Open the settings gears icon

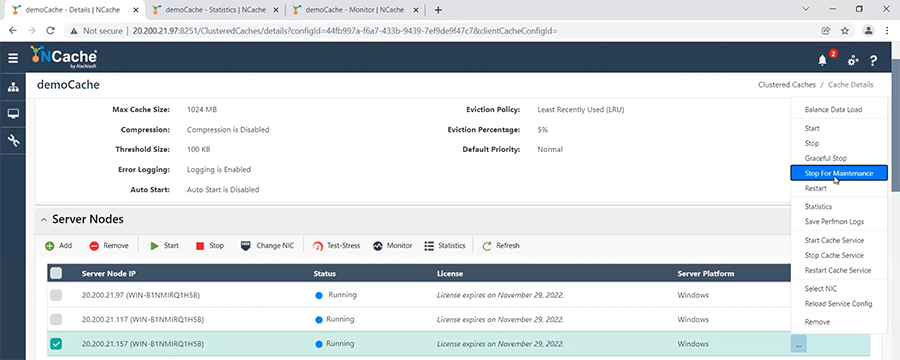pyautogui.click(x=853, y=60)
